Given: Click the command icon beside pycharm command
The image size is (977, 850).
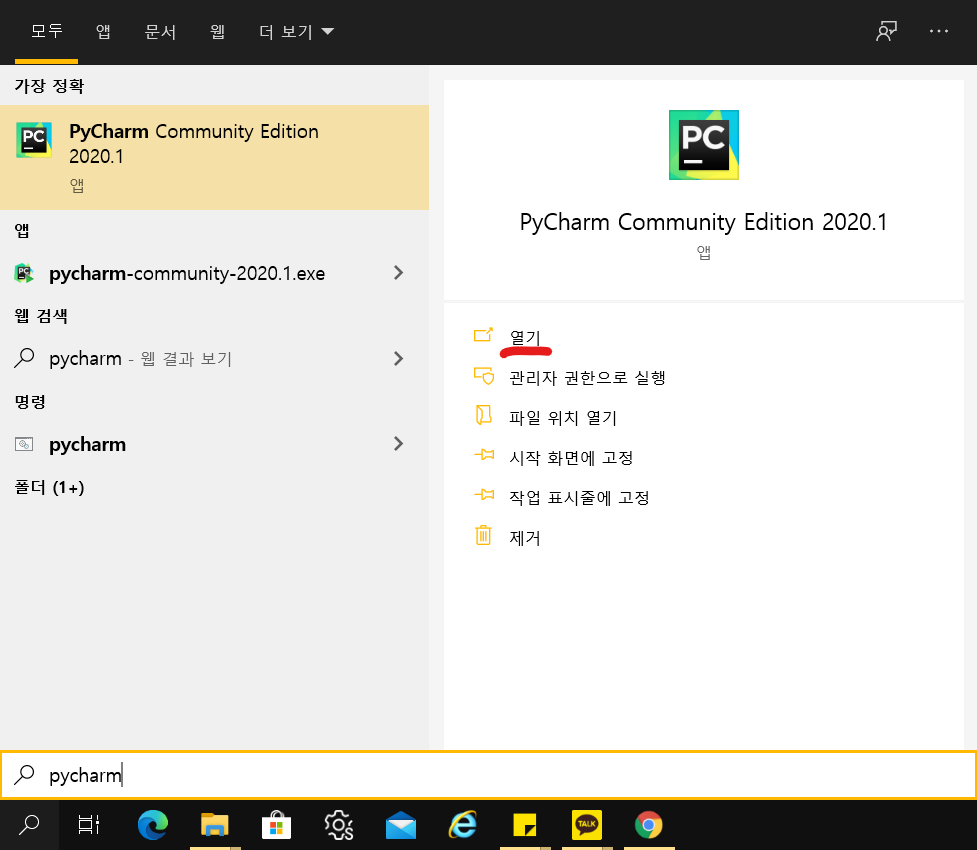Looking at the screenshot, I should [24, 444].
